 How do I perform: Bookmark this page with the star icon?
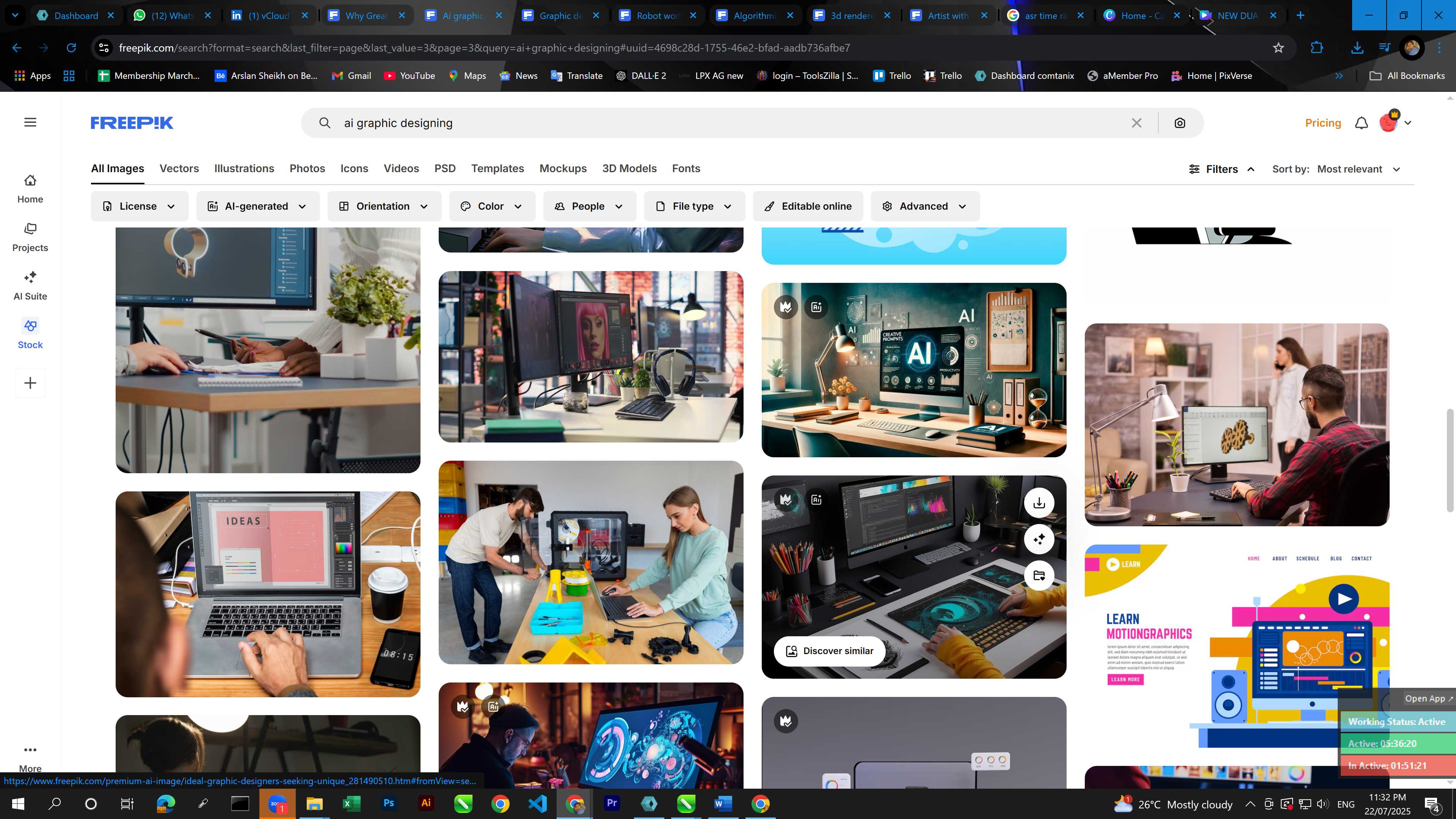pyautogui.click(x=1279, y=48)
